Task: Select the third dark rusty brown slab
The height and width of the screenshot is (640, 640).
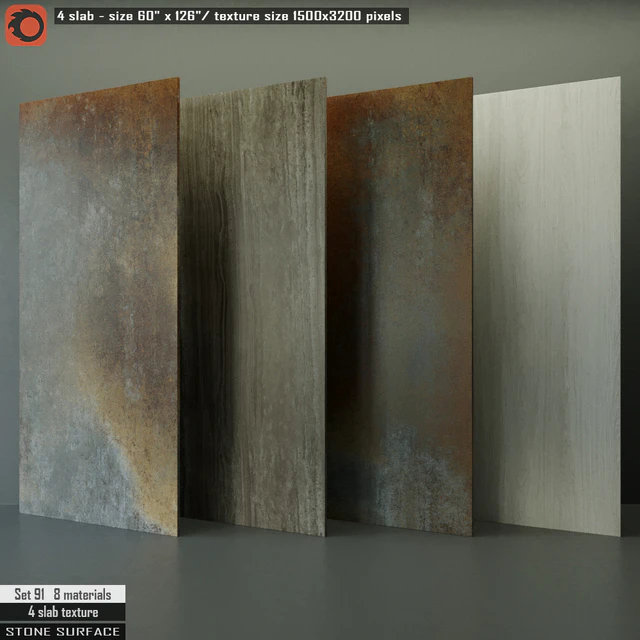Action: [x=400, y=306]
